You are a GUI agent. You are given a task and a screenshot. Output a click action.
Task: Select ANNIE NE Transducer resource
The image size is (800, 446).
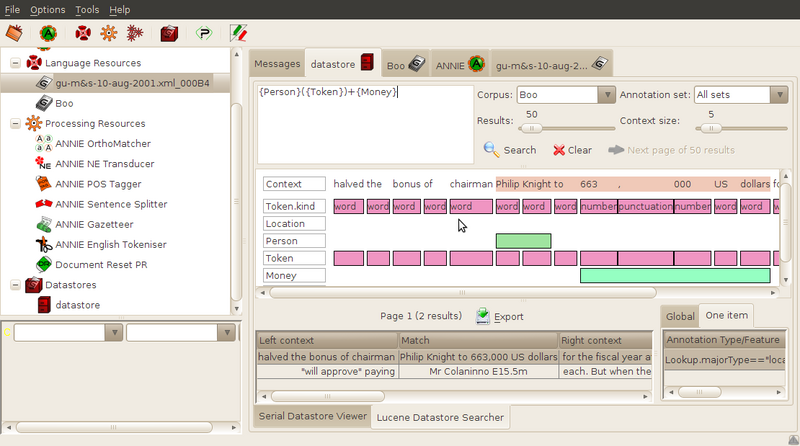tap(105, 164)
